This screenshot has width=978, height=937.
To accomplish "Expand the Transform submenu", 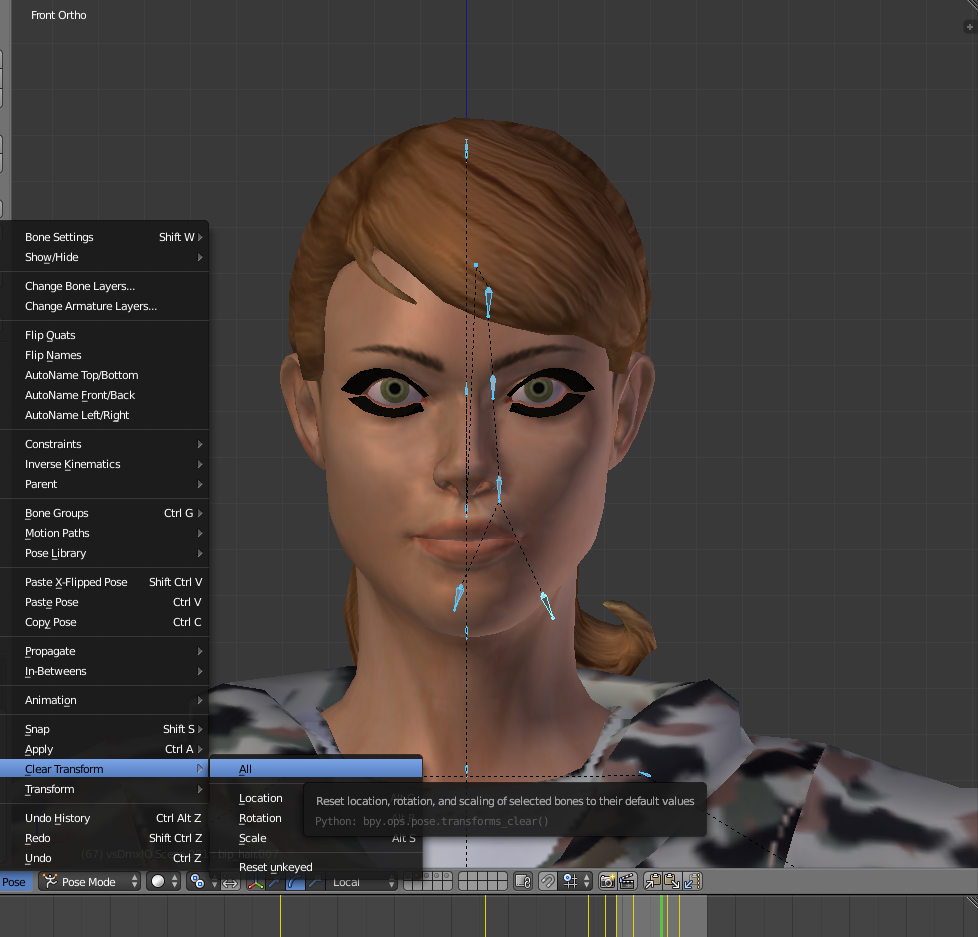I will pos(104,789).
